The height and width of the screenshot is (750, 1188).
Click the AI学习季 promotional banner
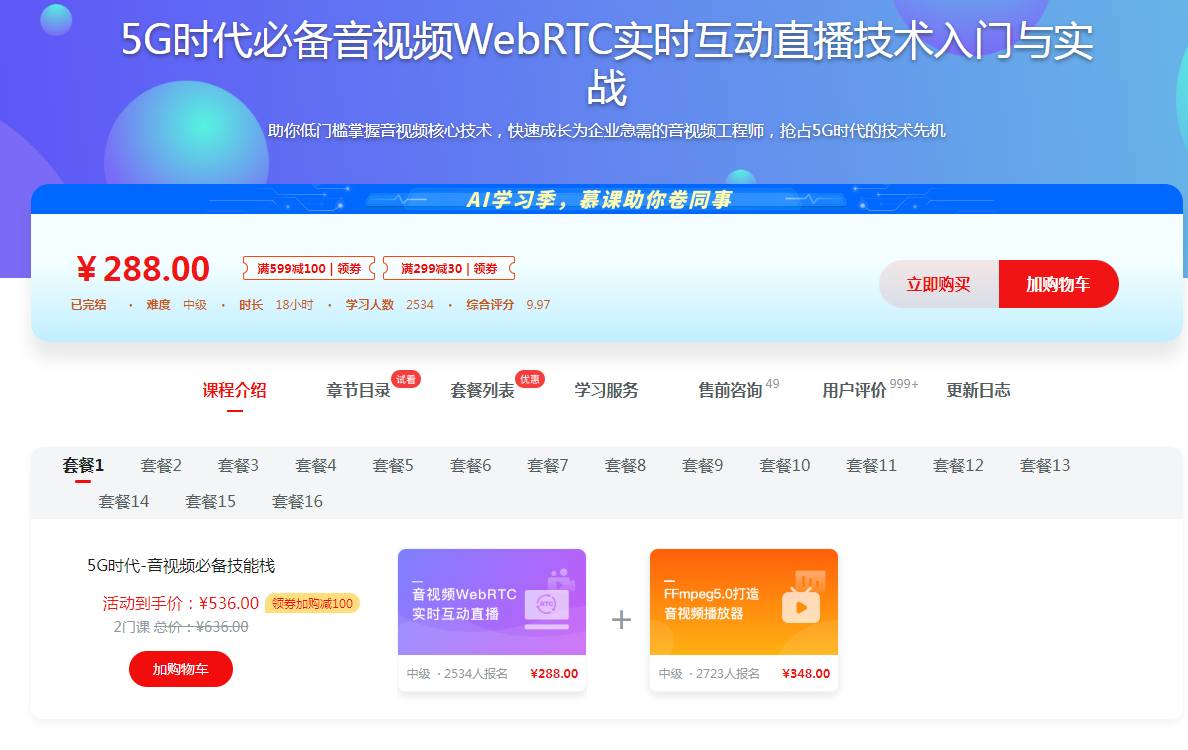599,200
